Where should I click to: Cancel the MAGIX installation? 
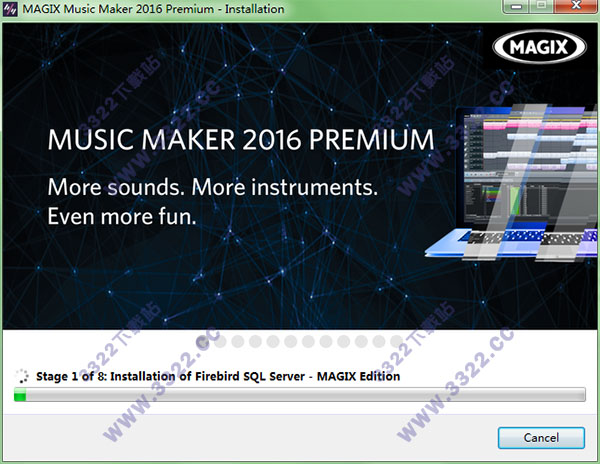(541, 438)
